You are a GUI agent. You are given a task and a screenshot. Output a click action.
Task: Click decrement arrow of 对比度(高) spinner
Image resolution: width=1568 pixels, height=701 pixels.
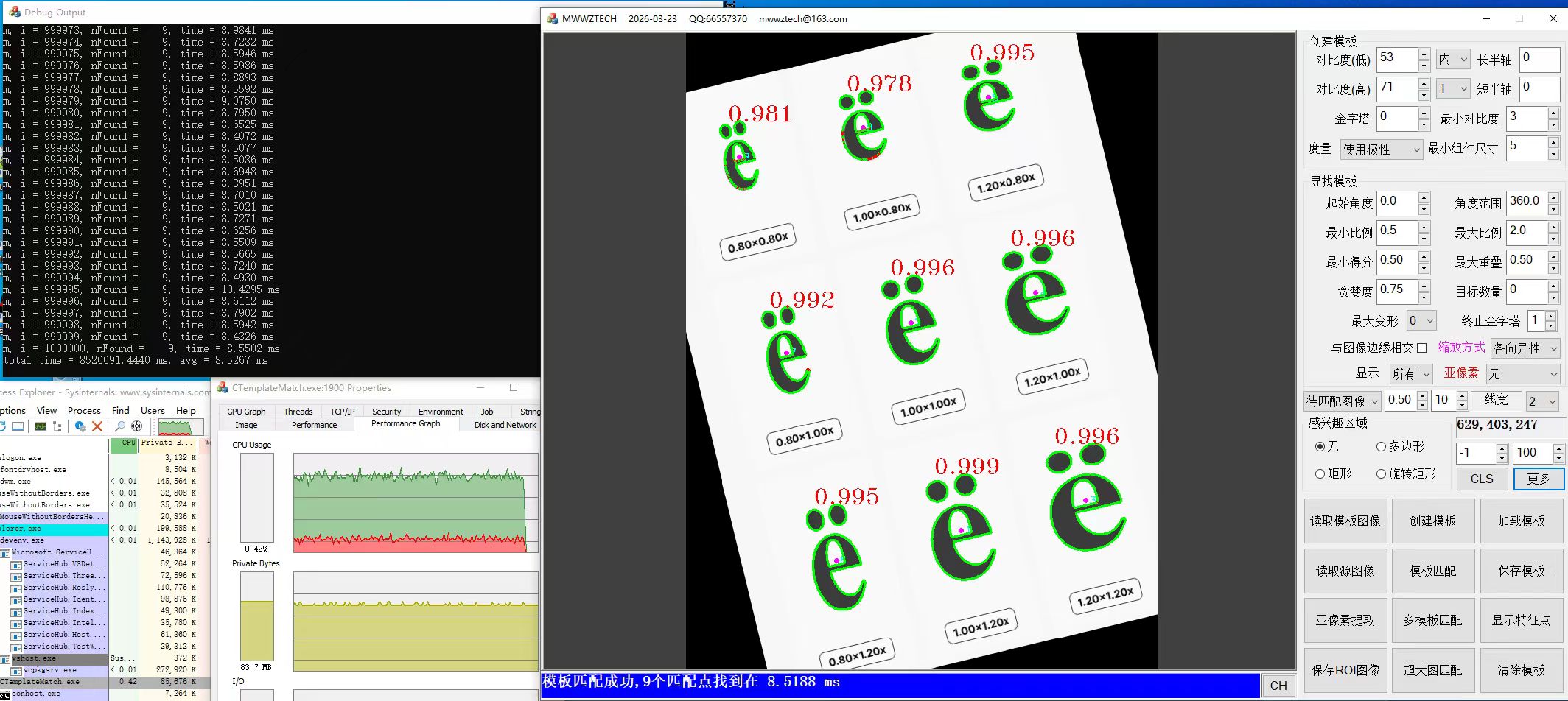[1424, 95]
